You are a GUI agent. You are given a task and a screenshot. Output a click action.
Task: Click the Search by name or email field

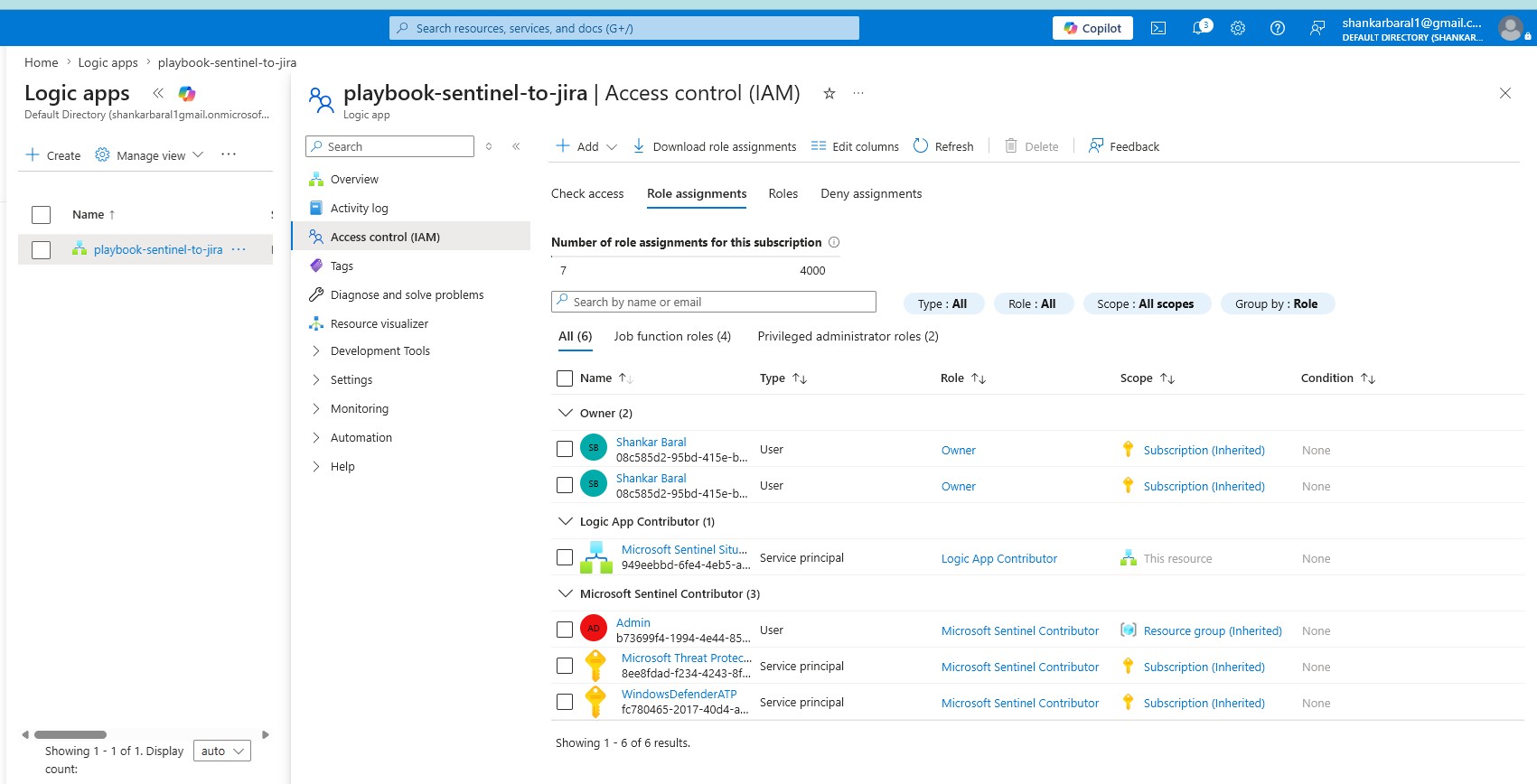[714, 302]
